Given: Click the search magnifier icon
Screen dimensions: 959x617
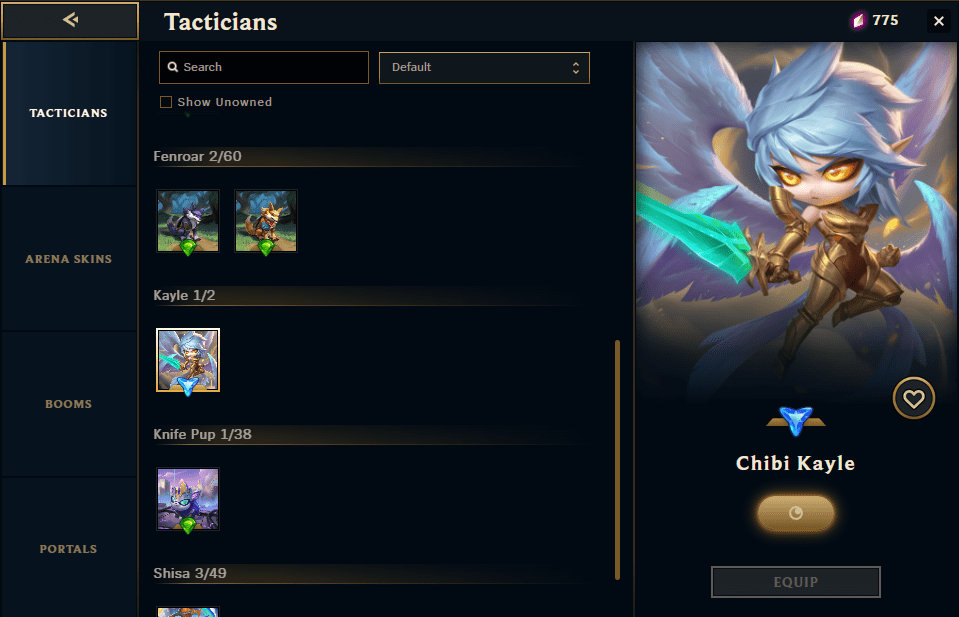Looking at the screenshot, I should (173, 67).
